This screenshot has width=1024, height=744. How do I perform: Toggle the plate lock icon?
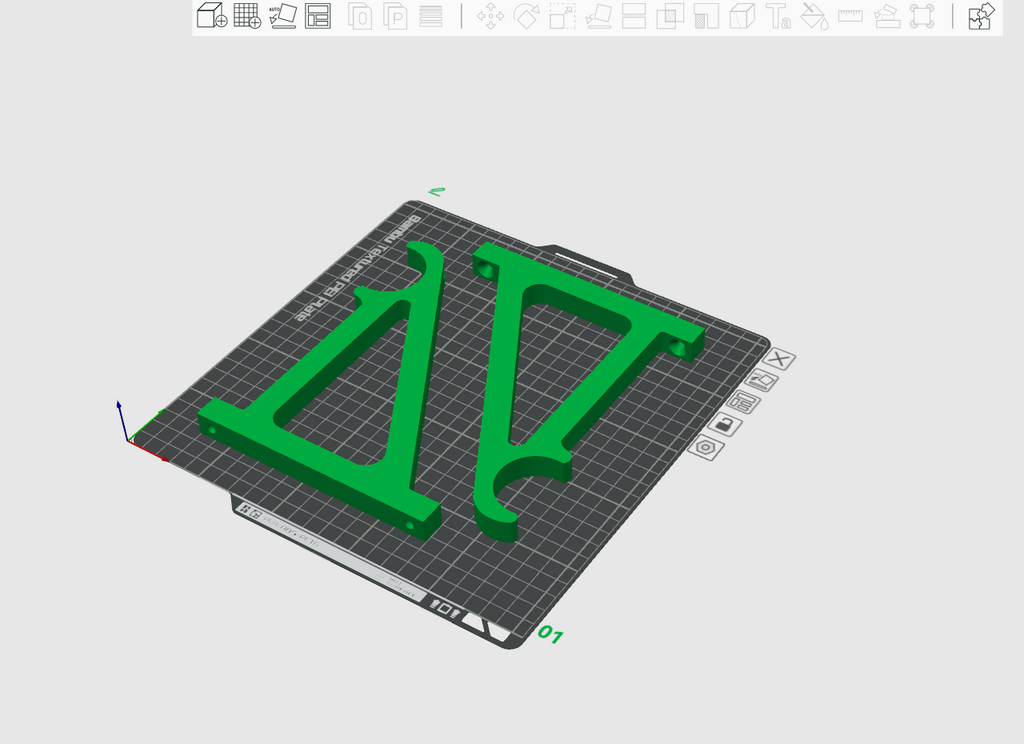coord(725,425)
